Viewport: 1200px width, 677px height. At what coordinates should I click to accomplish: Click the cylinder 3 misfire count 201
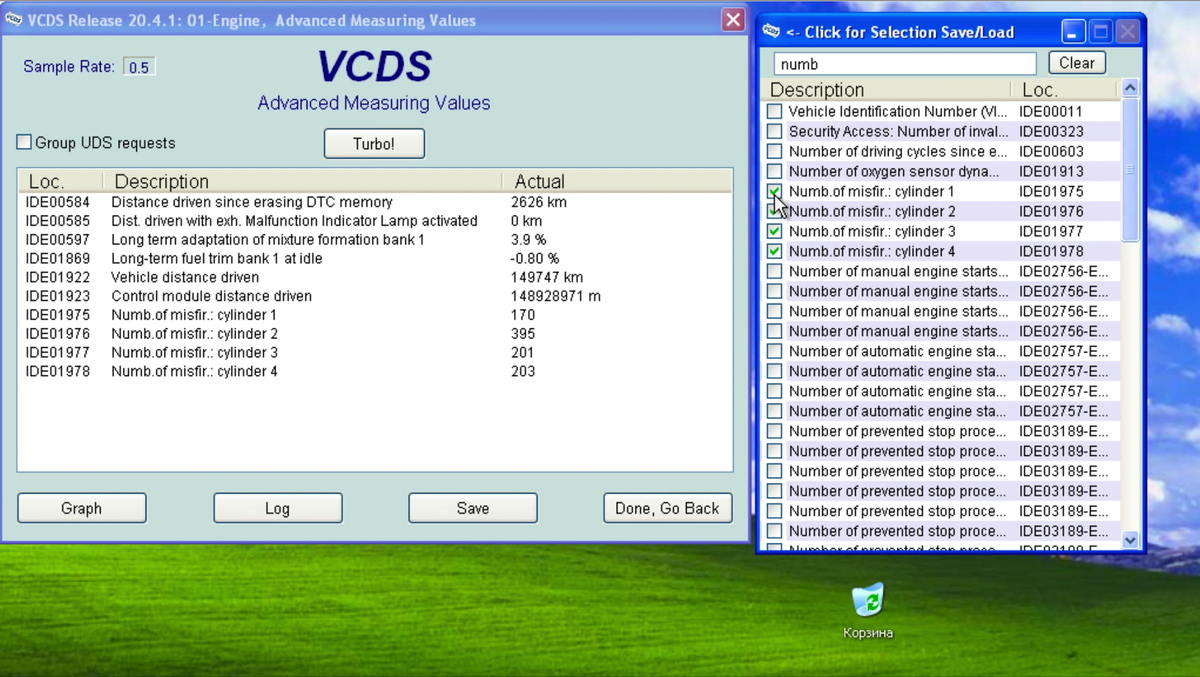point(522,353)
